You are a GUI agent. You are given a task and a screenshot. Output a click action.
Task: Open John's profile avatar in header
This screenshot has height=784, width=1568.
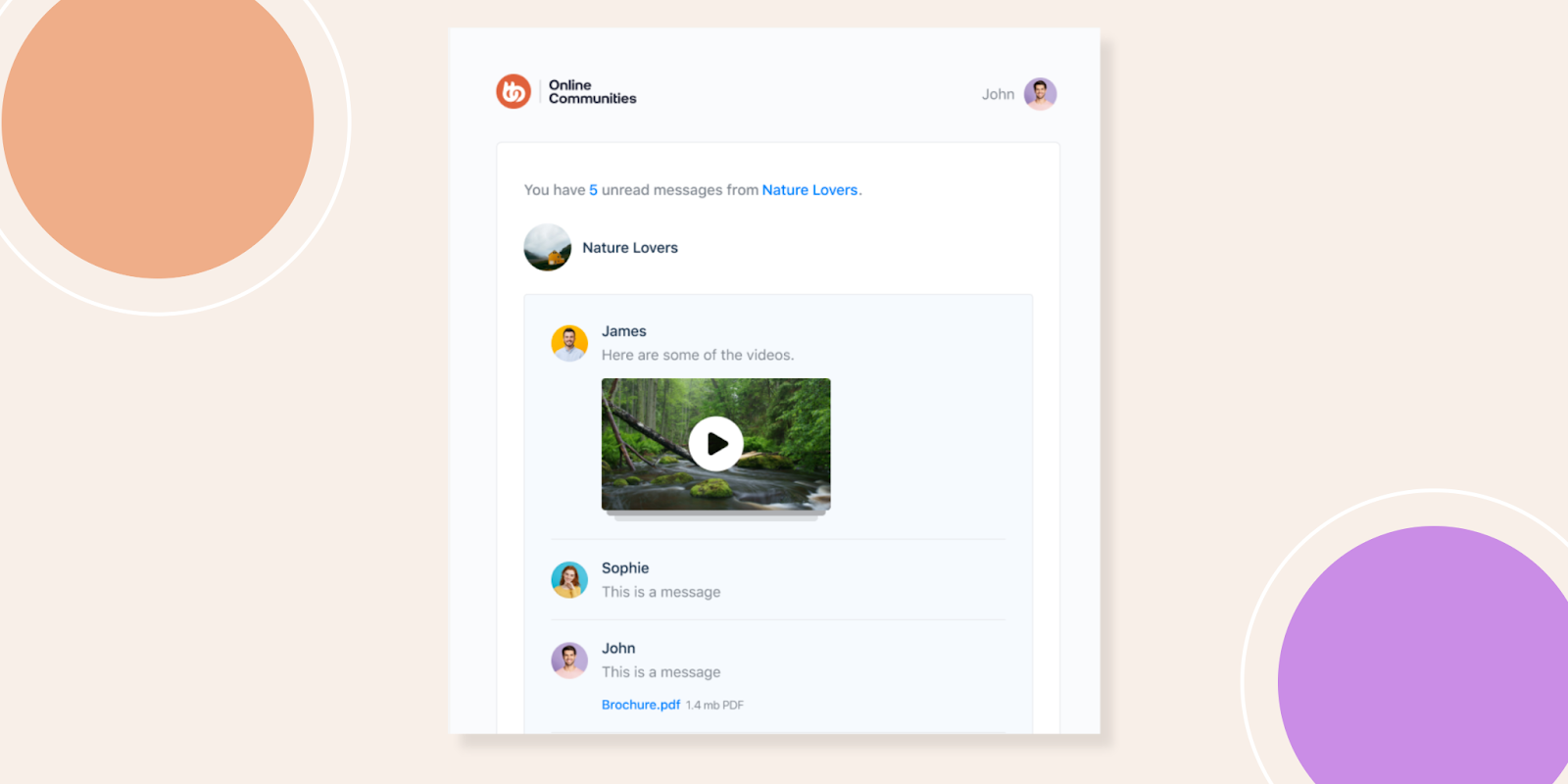pyautogui.click(x=1040, y=94)
